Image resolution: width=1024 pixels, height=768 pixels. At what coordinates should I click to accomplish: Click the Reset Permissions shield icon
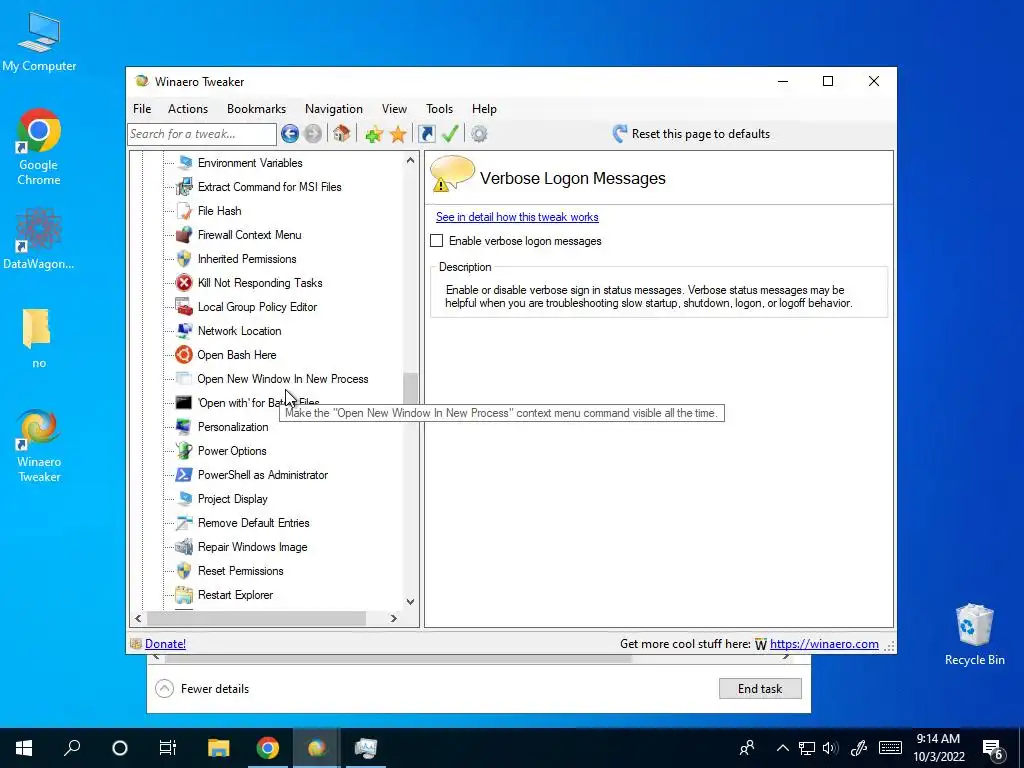pyautogui.click(x=185, y=571)
